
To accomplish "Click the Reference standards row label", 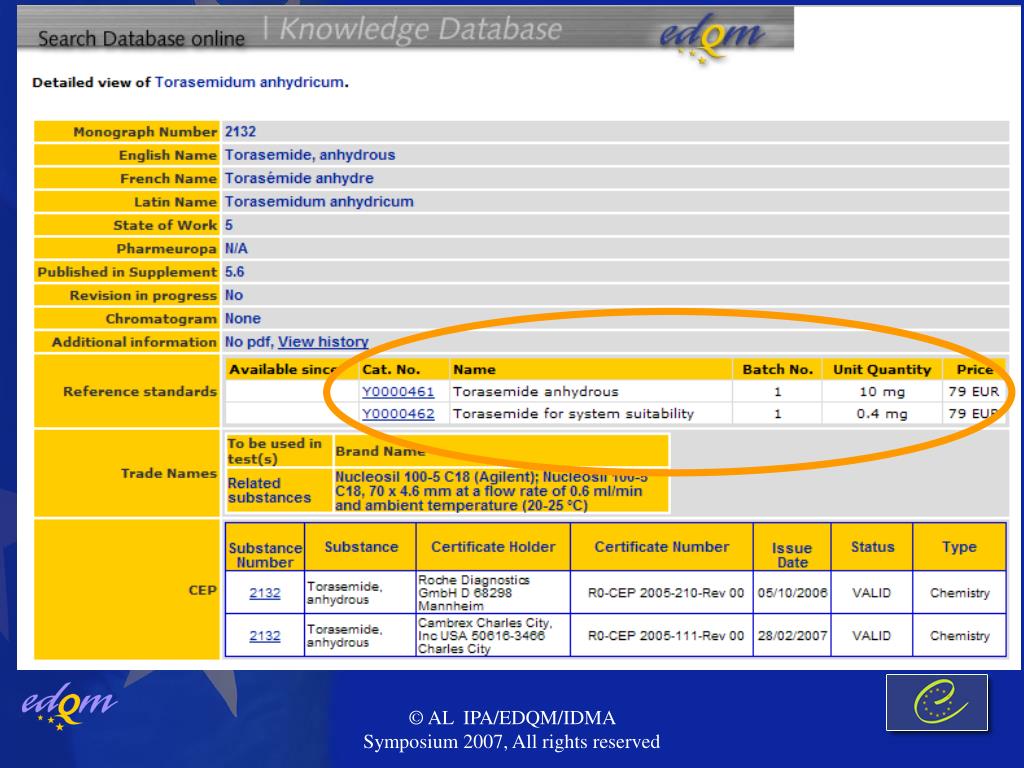I will (x=140, y=392).
